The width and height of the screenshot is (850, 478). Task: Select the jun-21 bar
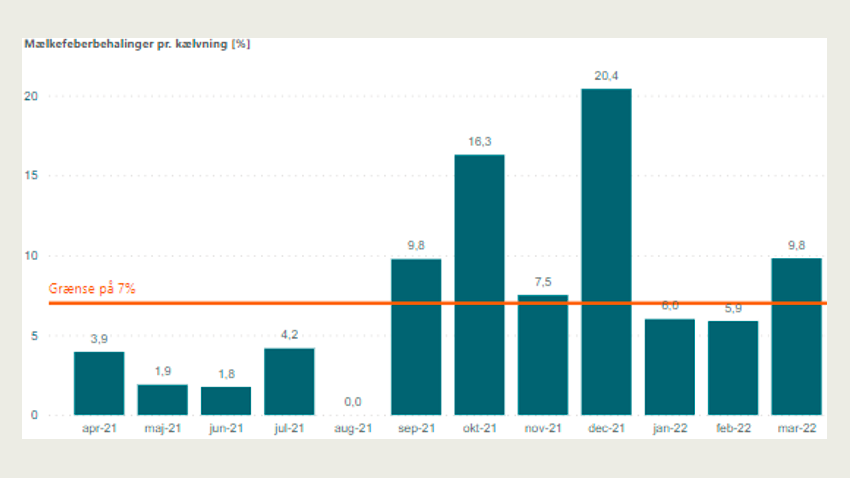pos(226,400)
